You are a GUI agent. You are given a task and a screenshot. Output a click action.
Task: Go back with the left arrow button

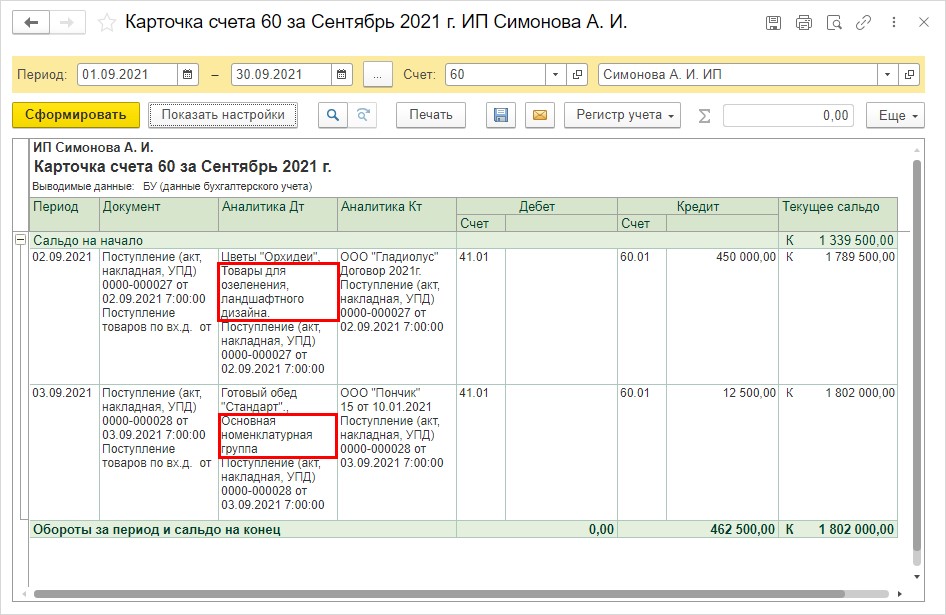[x=30, y=23]
